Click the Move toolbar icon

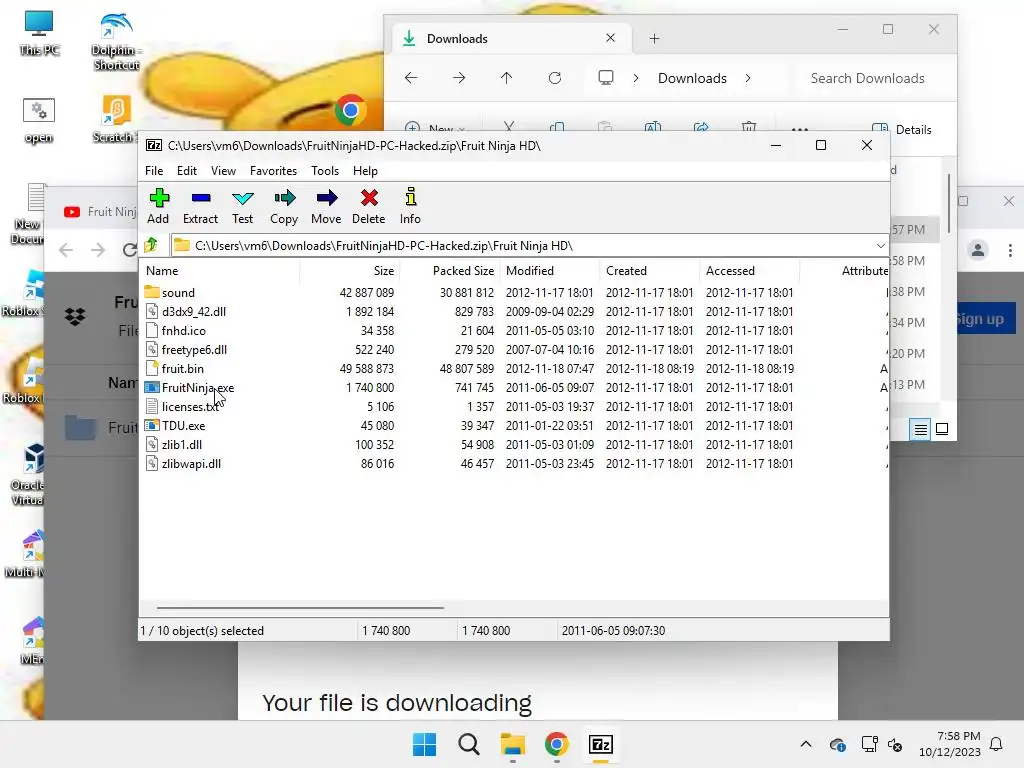pyautogui.click(x=326, y=206)
